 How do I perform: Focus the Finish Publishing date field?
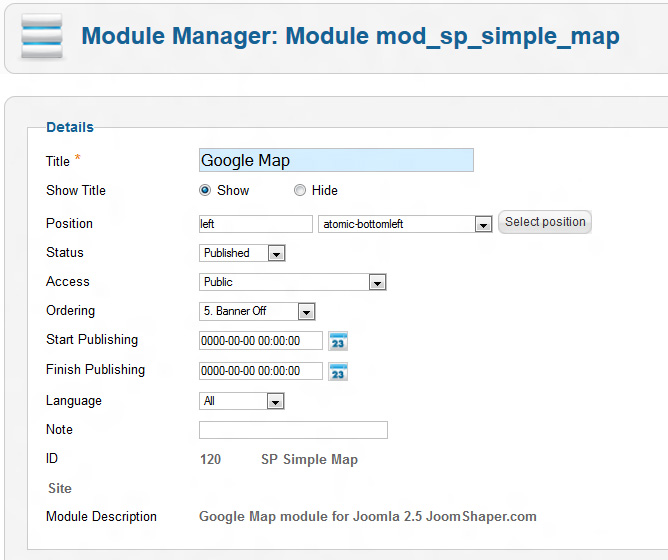[261, 371]
